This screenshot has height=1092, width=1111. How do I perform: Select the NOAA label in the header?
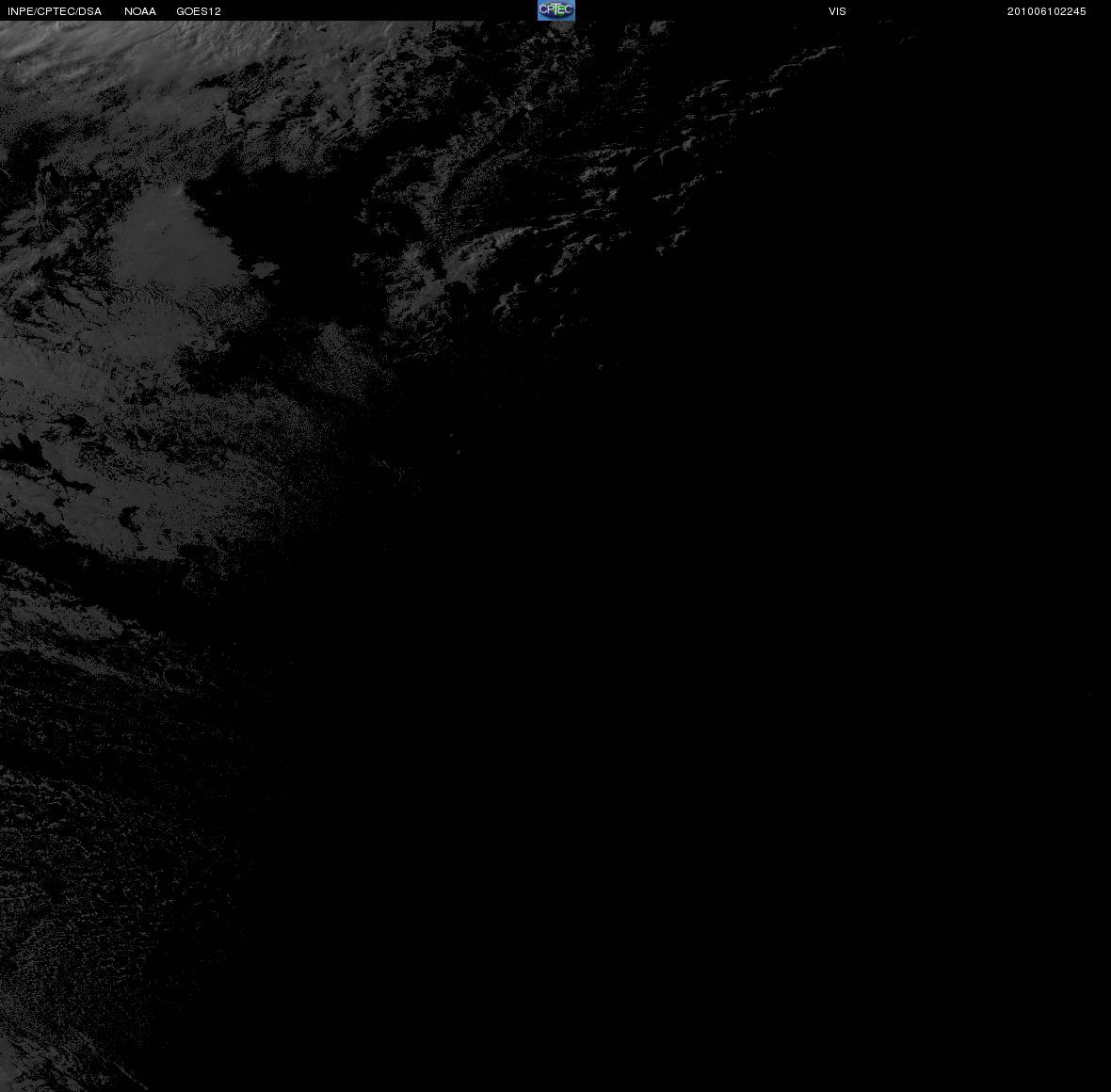(139, 11)
